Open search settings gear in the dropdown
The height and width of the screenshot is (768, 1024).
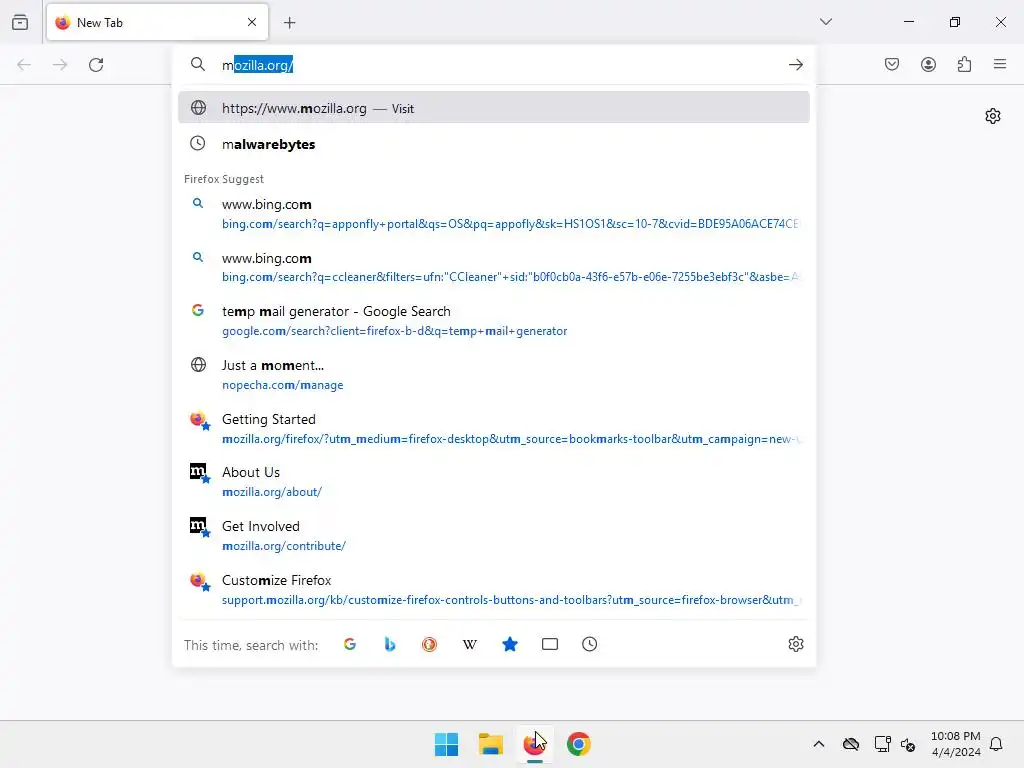coord(795,645)
